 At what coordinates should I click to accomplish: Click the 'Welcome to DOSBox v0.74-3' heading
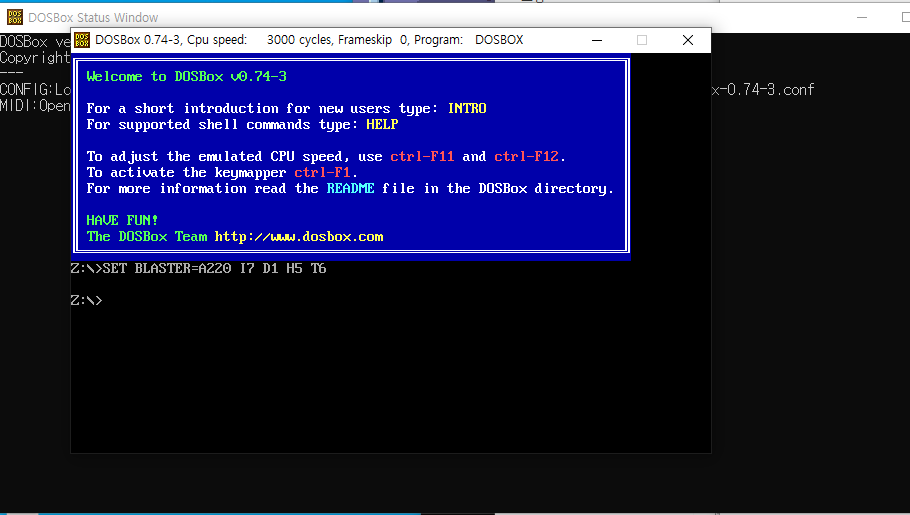(186, 77)
